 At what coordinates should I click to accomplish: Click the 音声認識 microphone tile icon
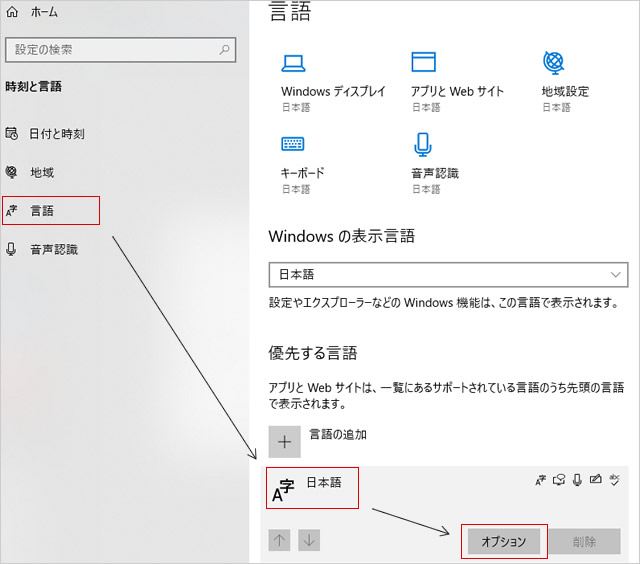[423, 144]
